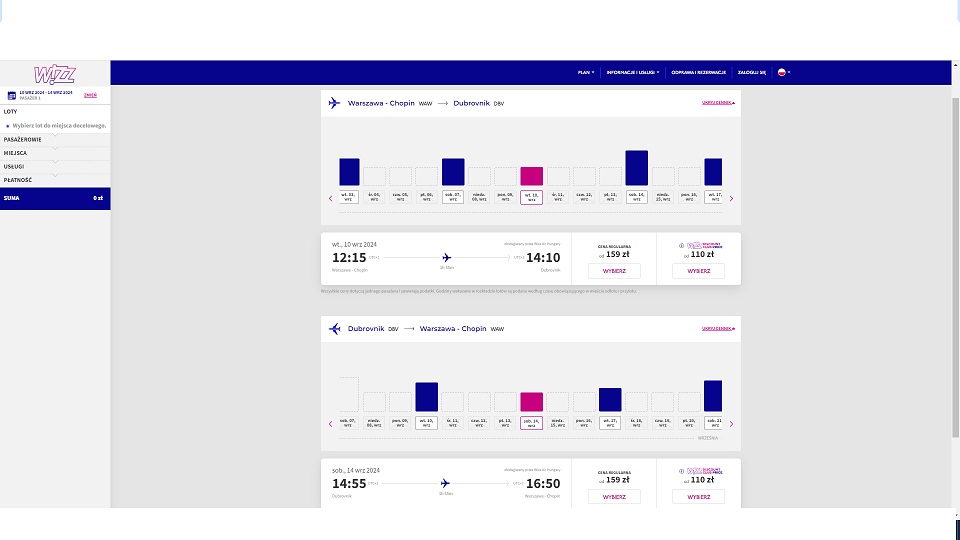The image size is (960, 540).
Task: Show later dates for Dubrovnik to Warszawa
Action: point(731,424)
